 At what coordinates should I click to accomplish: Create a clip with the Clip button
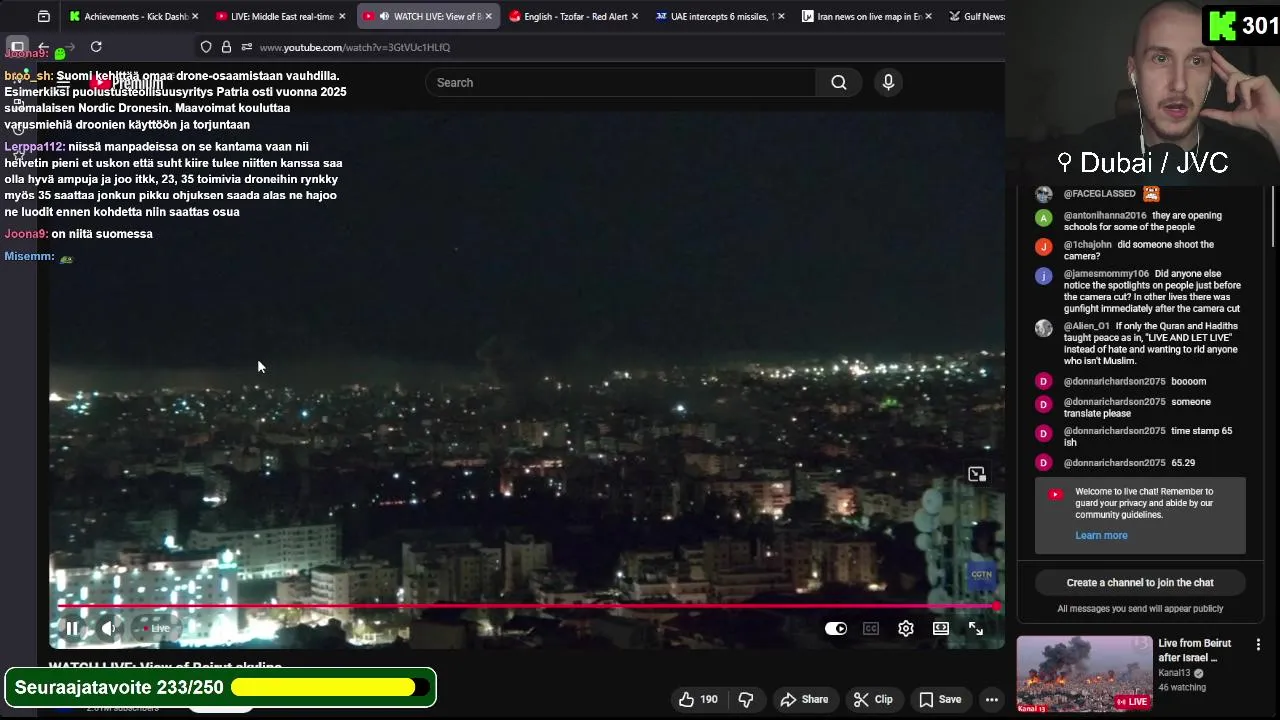coord(873,700)
